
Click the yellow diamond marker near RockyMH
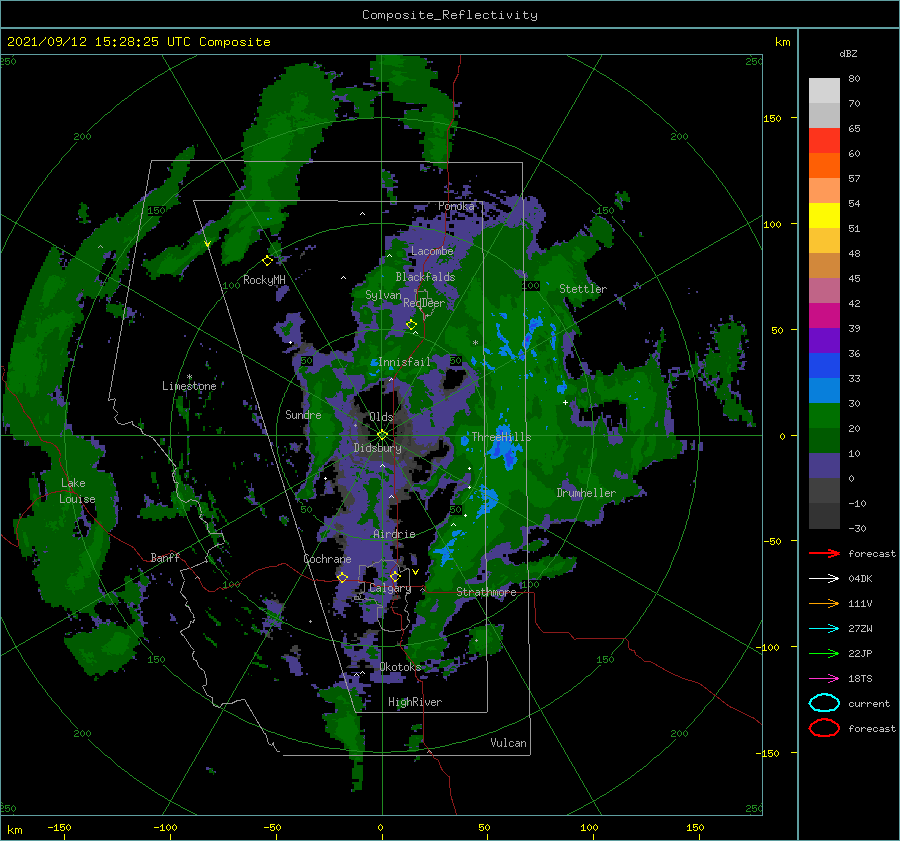click(x=267, y=261)
